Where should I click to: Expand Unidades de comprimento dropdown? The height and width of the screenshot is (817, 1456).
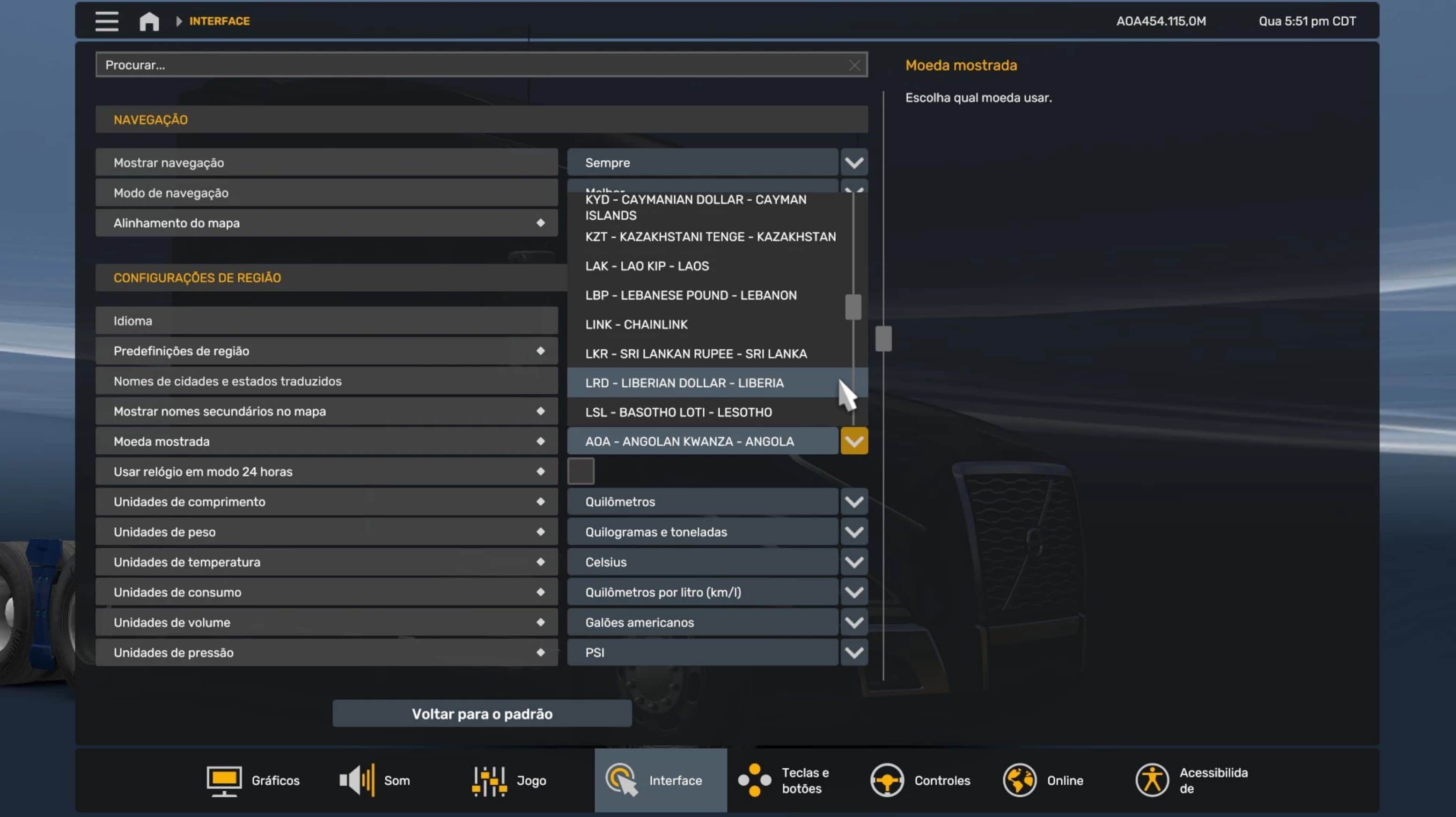point(853,502)
